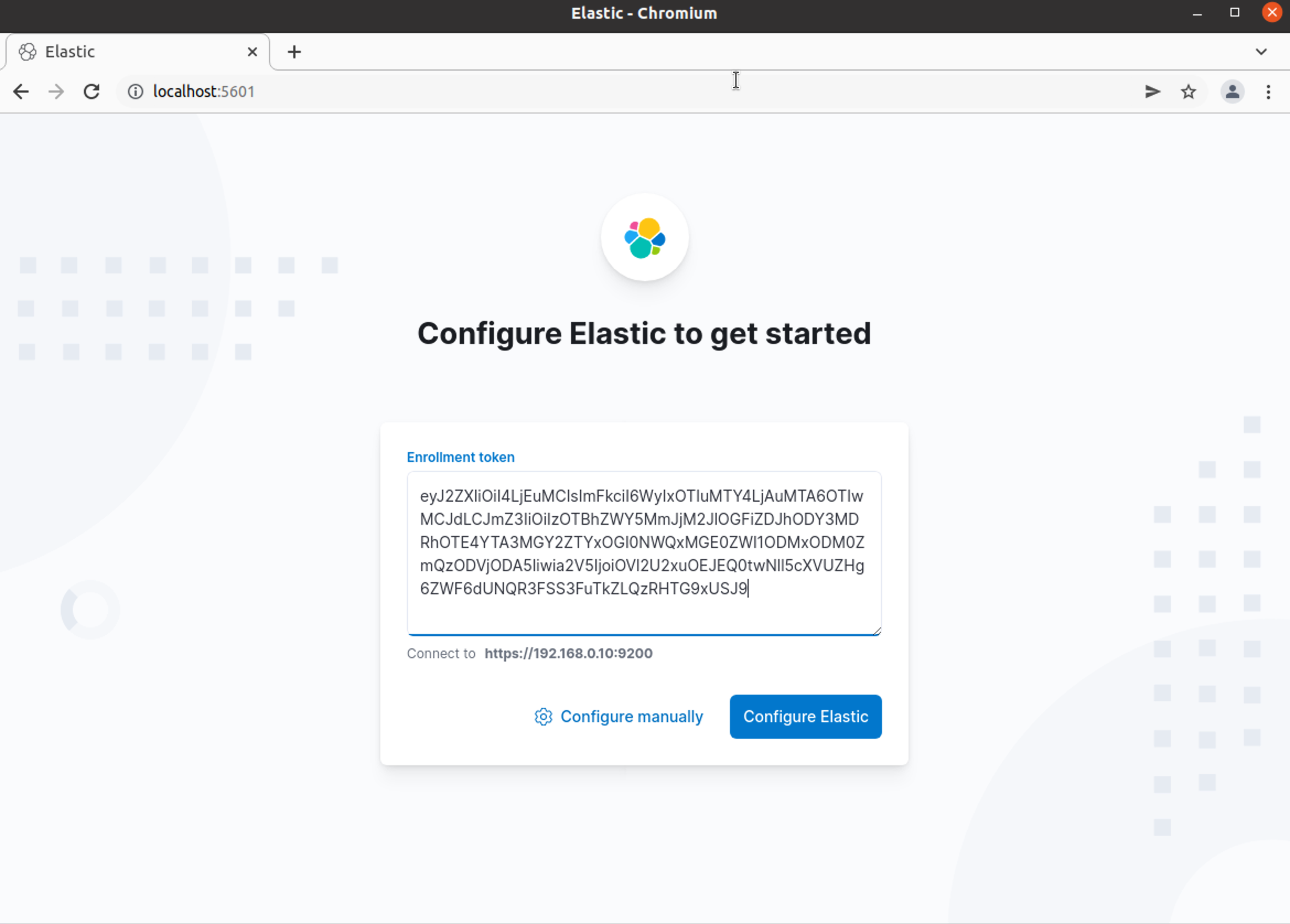Click the forward navigation arrow
The width and height of the screenshot is (1290, 924).
(x=55, y=91)
